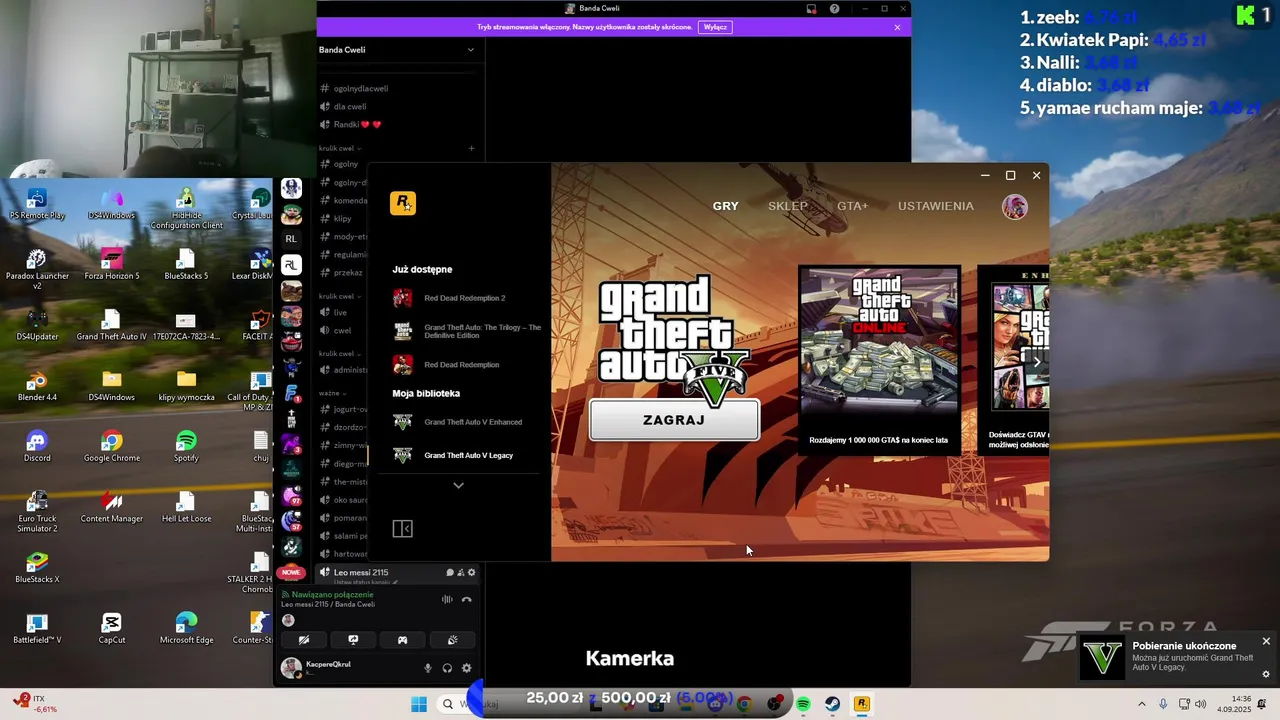Open Spotify desktop shortcut

(186, 446)
